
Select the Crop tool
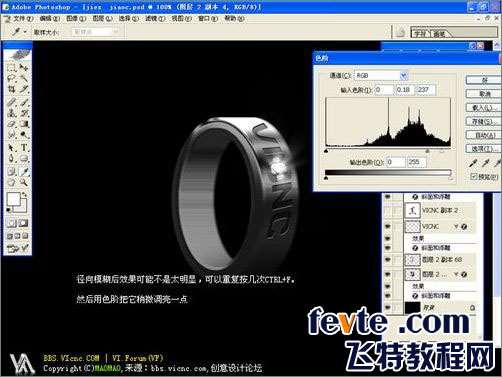point(12,89)
